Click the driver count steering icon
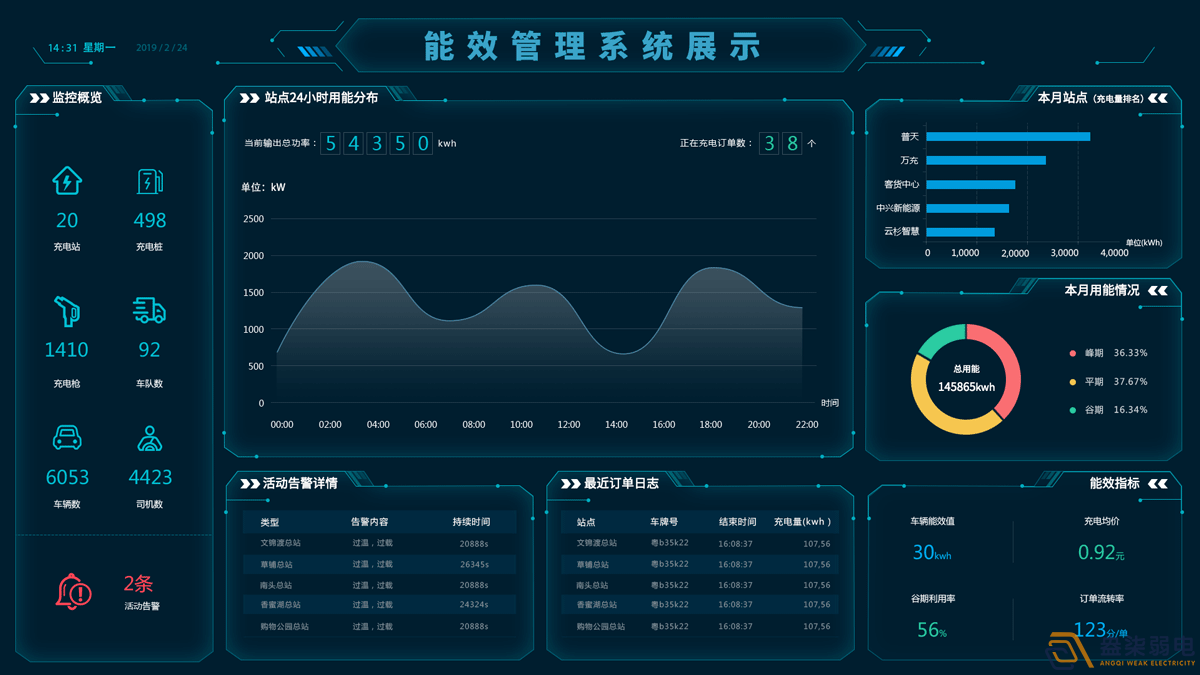This screenshot has height=675, width=1200. [149, 439]
